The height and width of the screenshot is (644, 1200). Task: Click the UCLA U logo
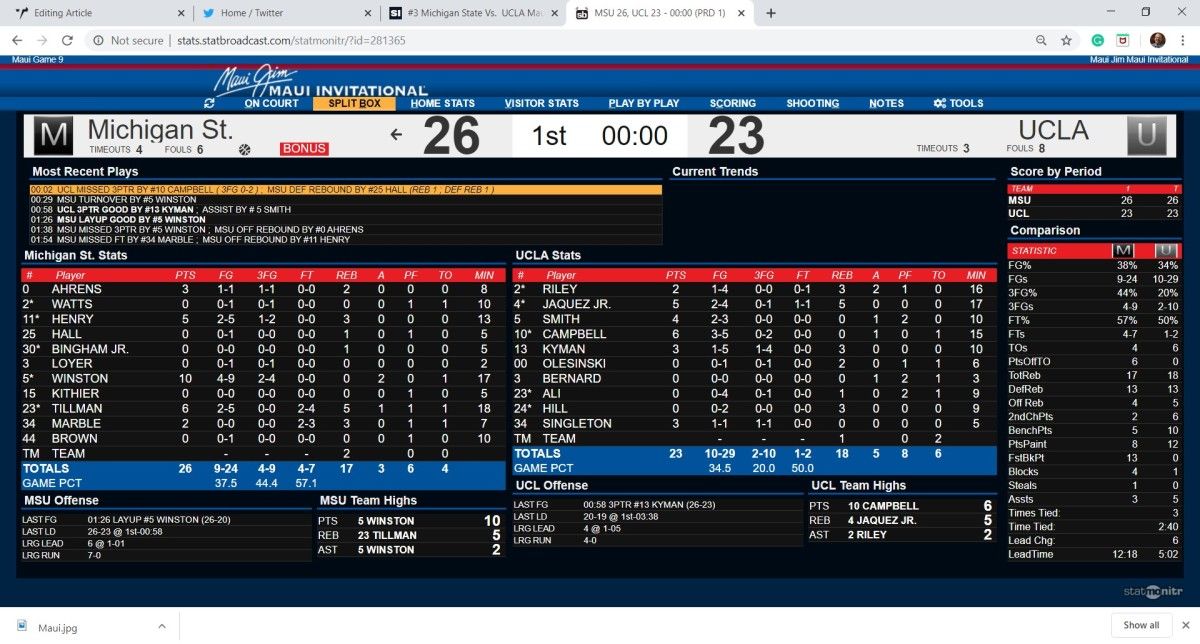[x=1146, y=136]
